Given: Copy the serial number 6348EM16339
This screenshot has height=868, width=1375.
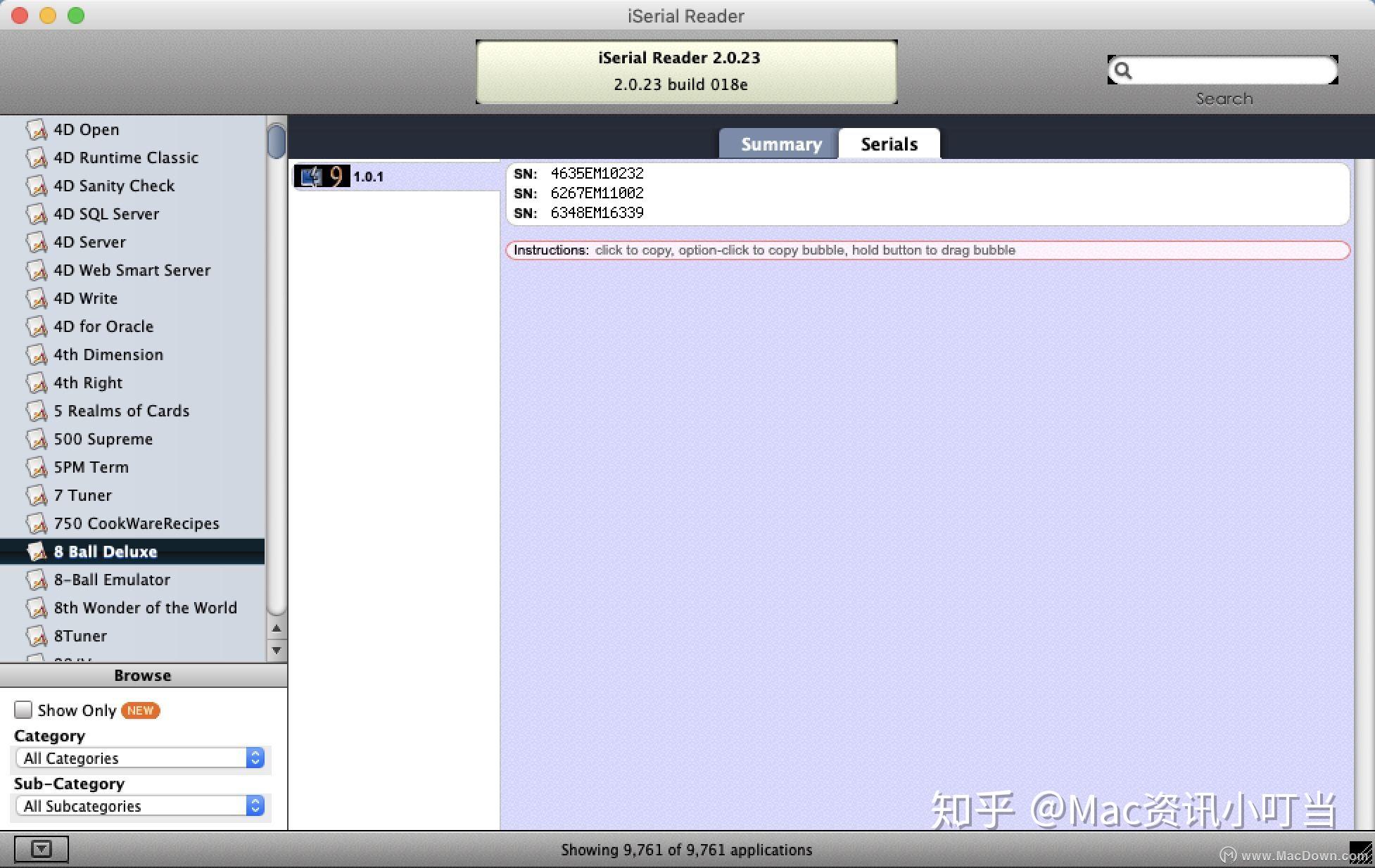Looking at the screenshot, I should pos(596,212).
